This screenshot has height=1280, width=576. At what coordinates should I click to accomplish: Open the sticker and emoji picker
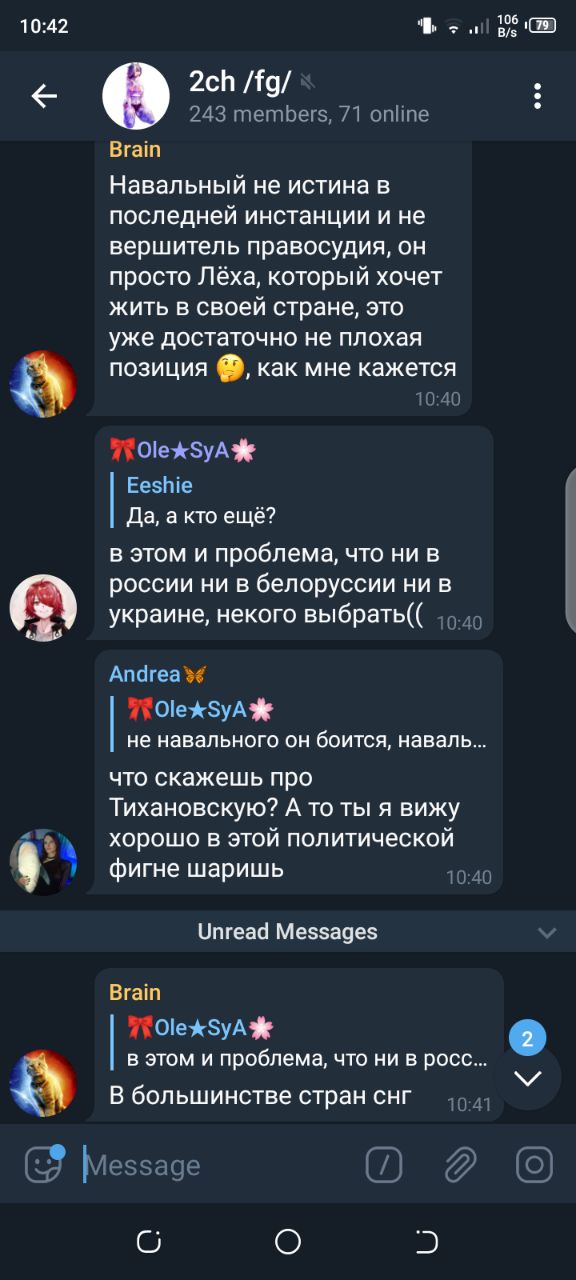pyautogui.click(x=43, y=1164)
